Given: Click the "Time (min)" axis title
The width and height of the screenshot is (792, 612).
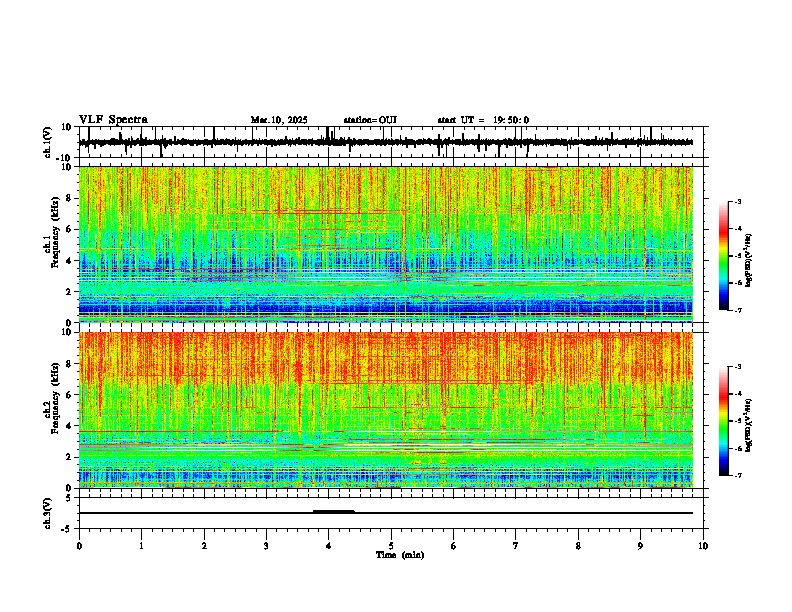Looking at the screenshot, I should pyautogui.click(x=400, y=555).
